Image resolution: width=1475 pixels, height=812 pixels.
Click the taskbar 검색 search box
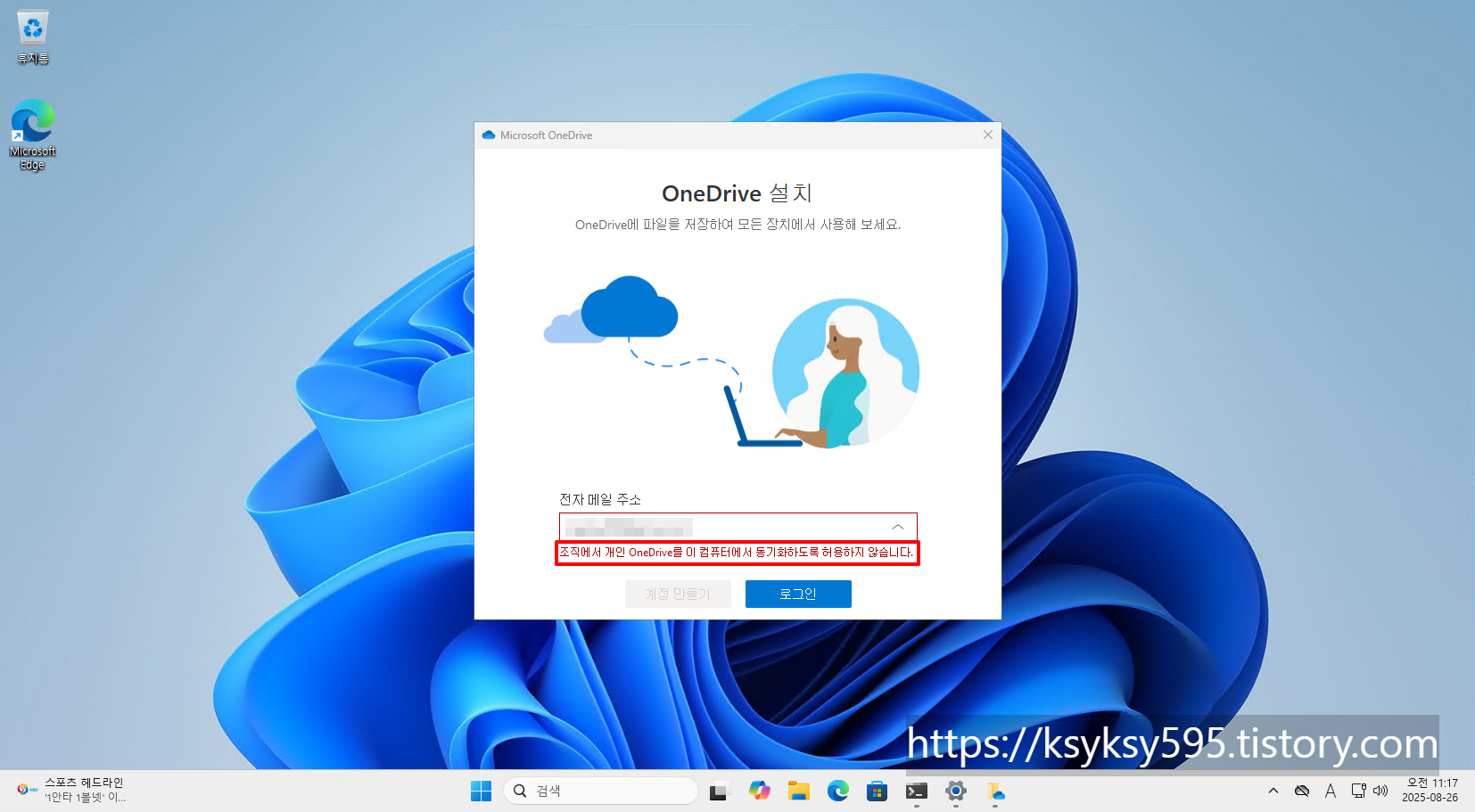(x=600, y=791)
